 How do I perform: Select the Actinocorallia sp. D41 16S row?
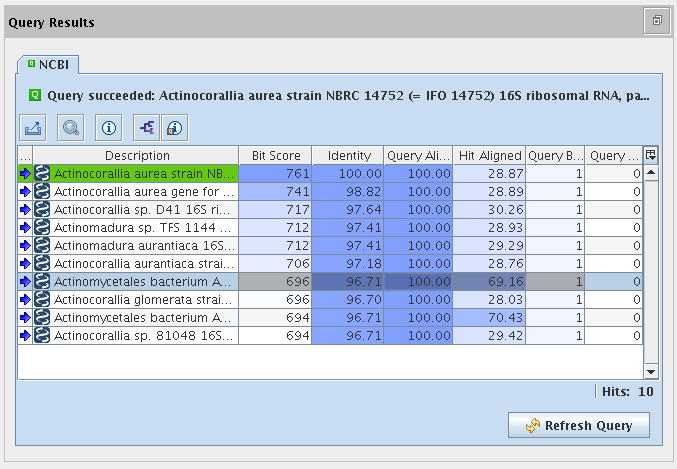click(x=145, y=209)
